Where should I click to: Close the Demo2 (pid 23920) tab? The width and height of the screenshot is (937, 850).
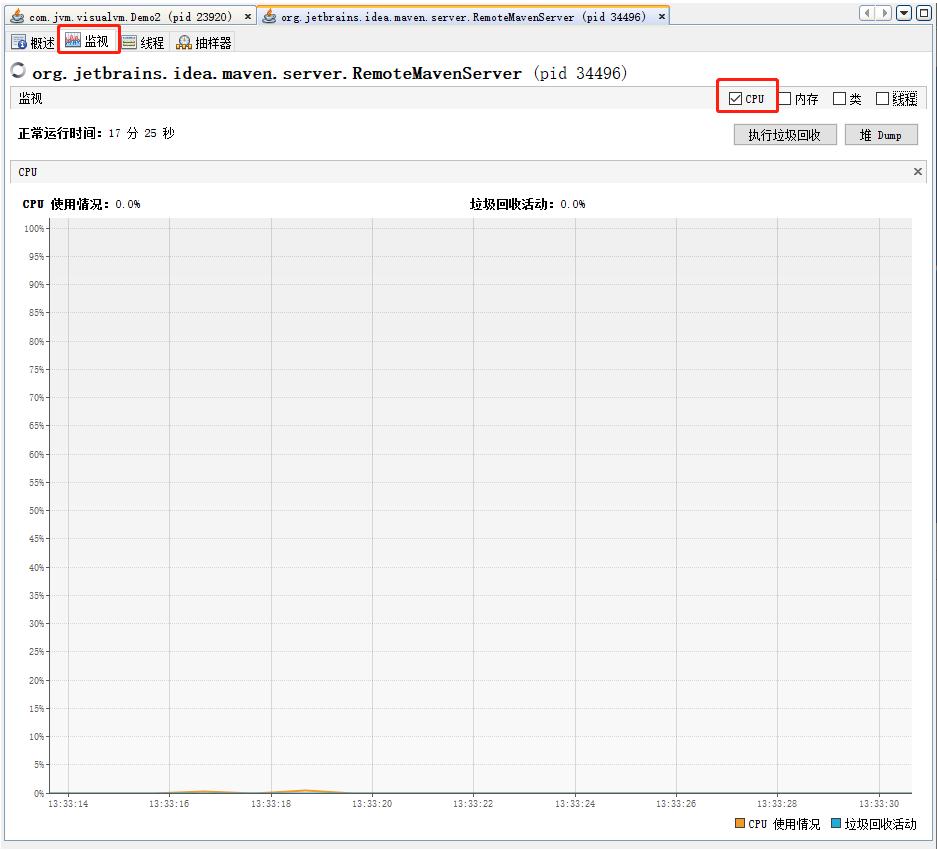(x=248, y=17)
